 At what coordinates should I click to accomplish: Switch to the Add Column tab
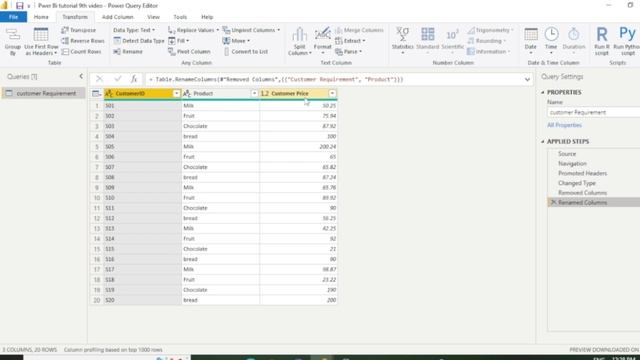coord(118,17)
